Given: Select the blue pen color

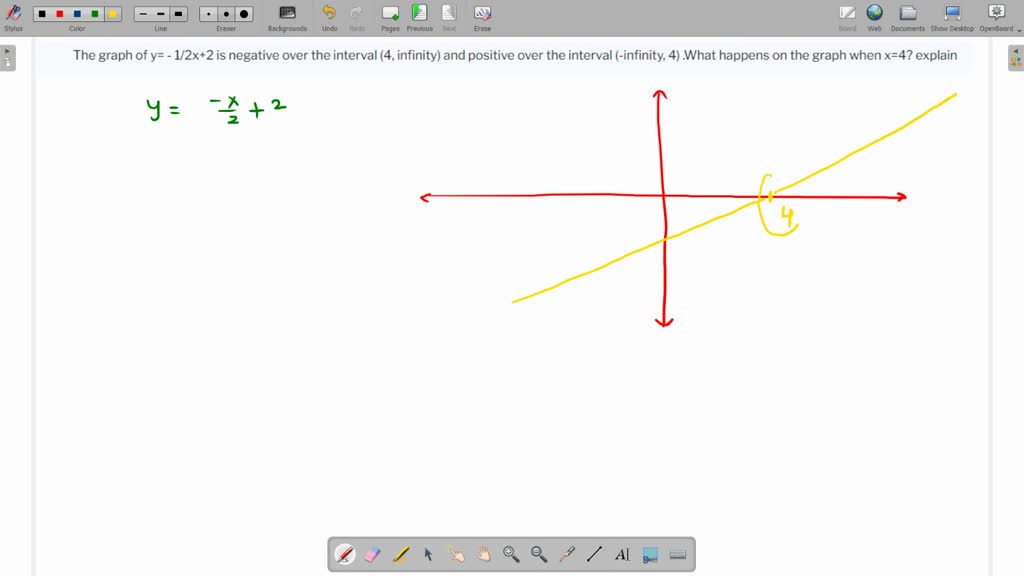Looking at the screenshot, I should (77, 14).
